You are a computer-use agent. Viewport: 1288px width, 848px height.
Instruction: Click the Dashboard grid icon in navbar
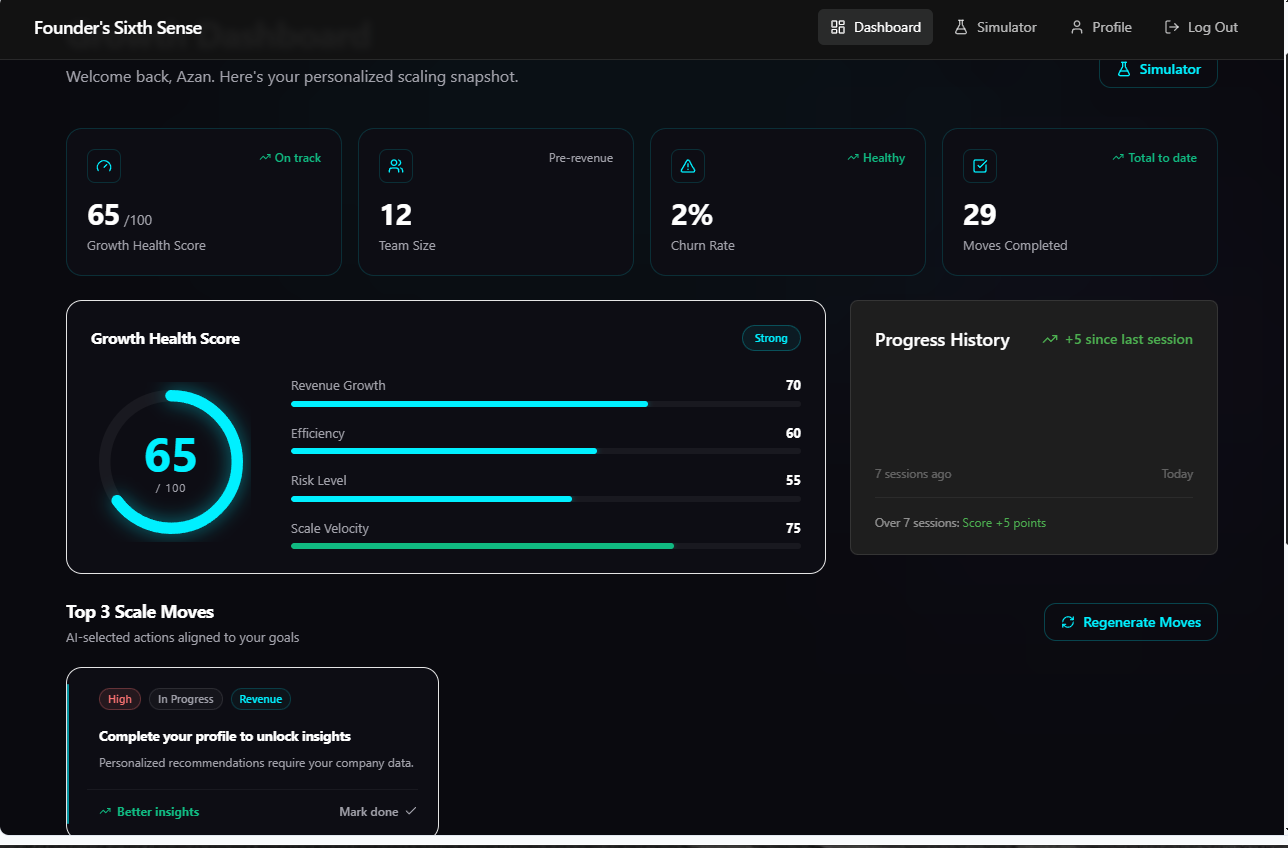click(x=838, y=27)
